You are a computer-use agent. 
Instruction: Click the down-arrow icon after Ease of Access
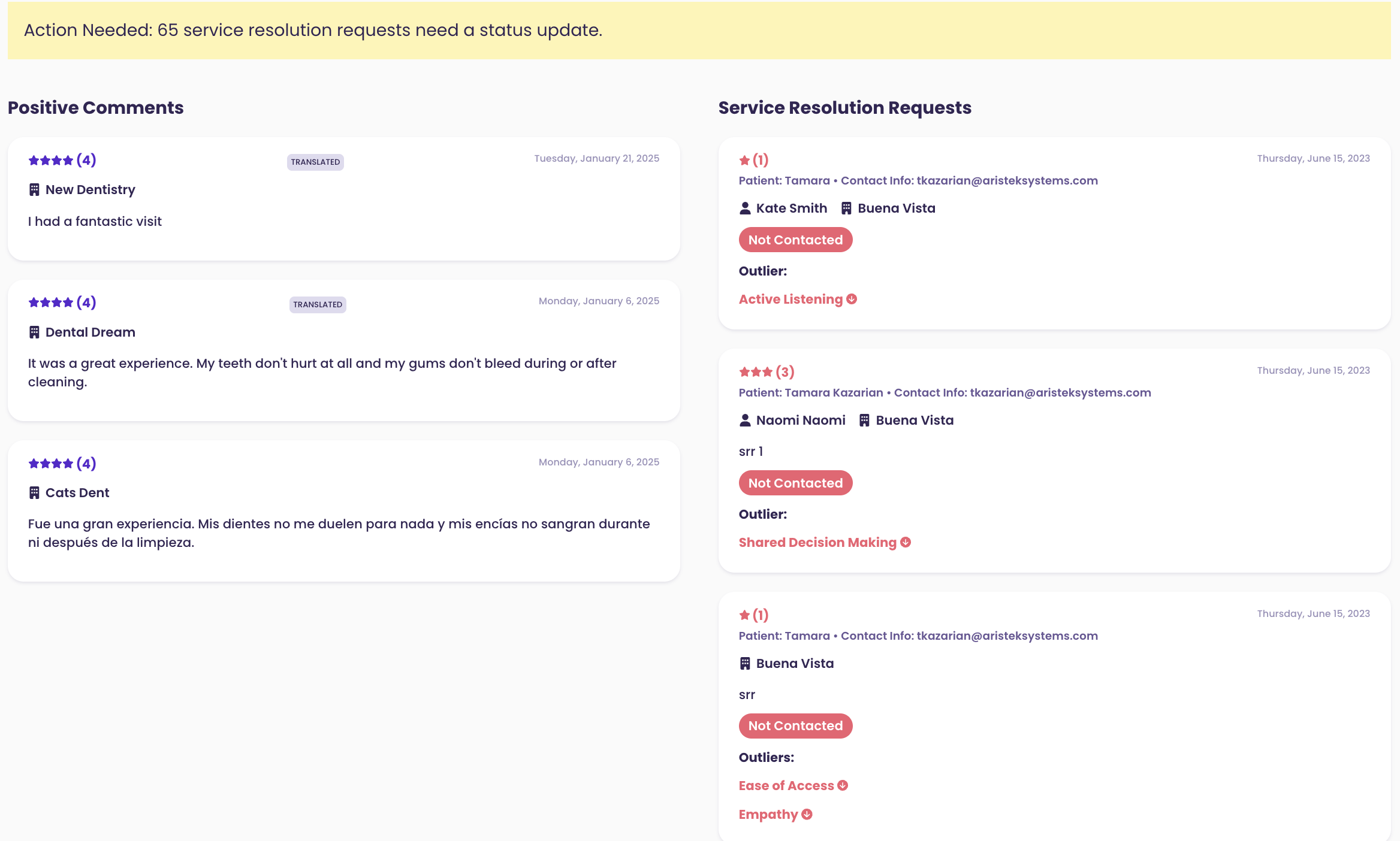(843, 785)
